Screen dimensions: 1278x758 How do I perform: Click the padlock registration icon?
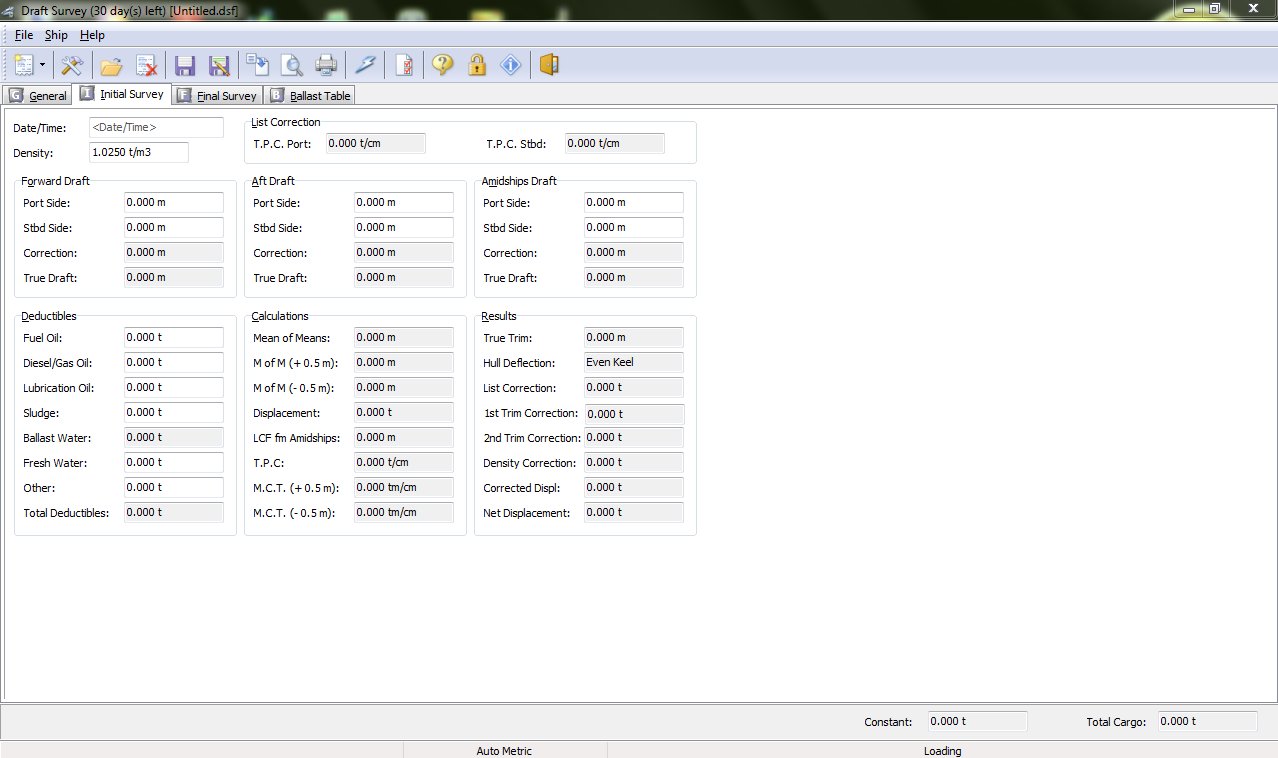(477, 64)
